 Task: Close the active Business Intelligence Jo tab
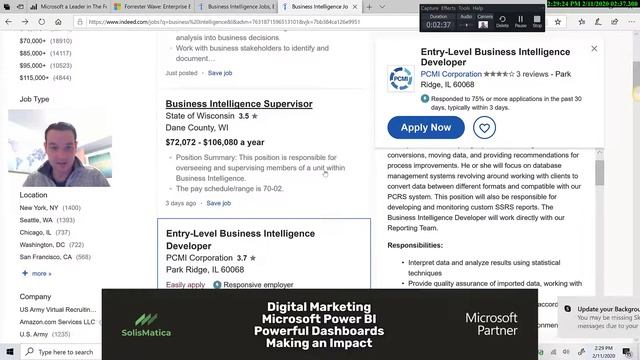(355, 7)
